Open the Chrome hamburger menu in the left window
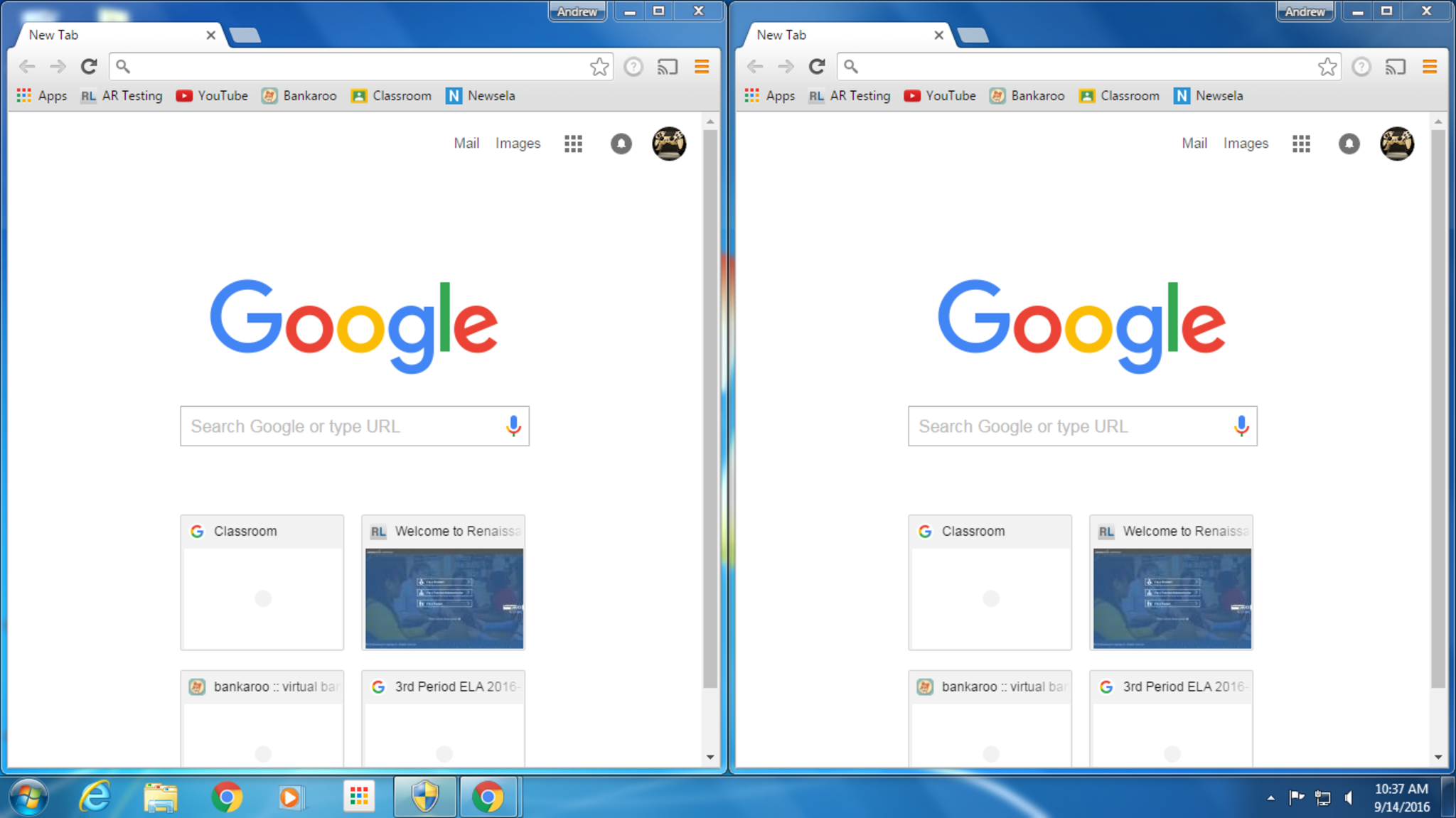The width and height of the screenshot is (1456, 818). coord(702,67)
